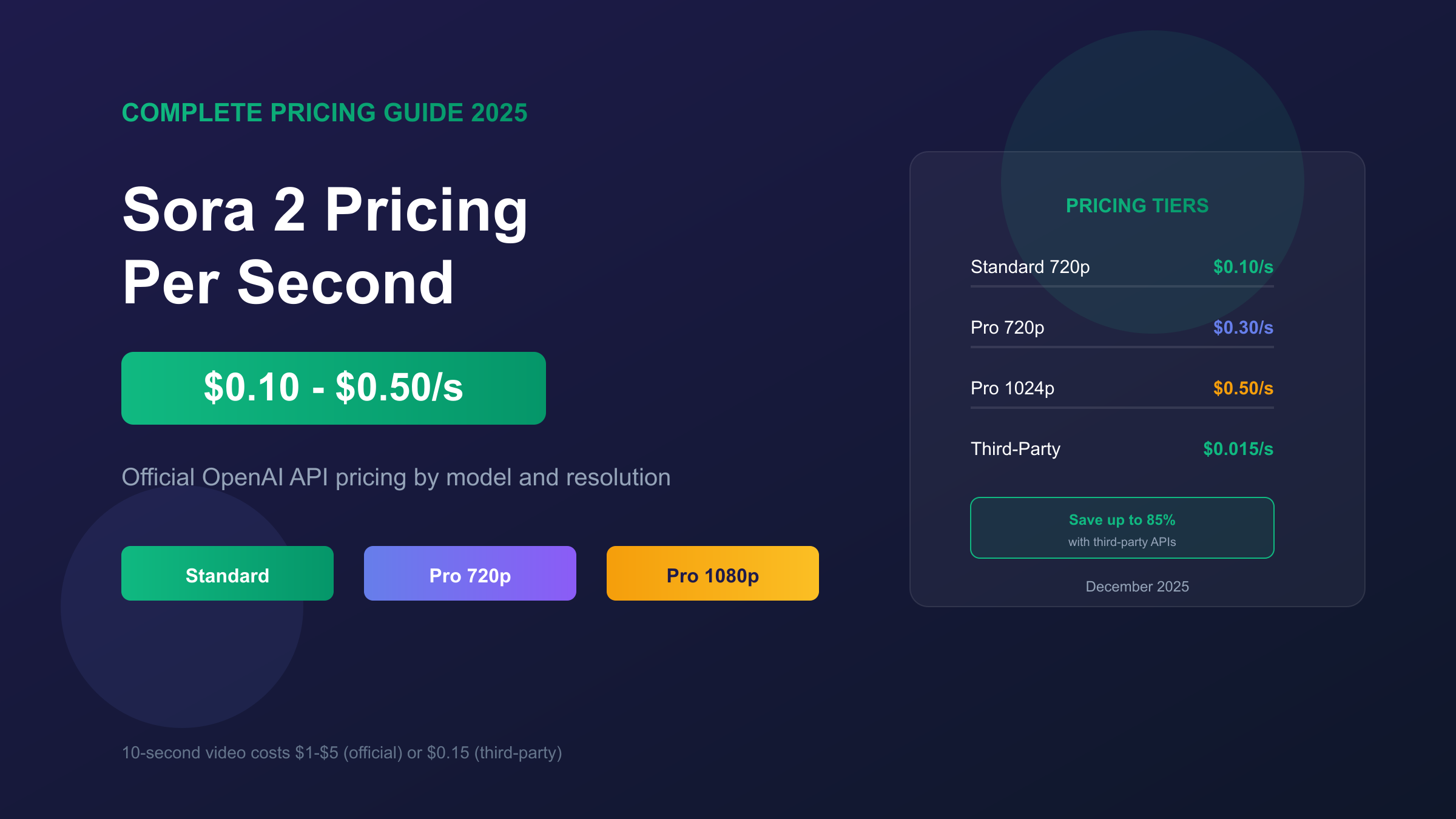Click the Sora 2 Pricing Per Second title
1456x819 pixels.
tap(325, 246)
